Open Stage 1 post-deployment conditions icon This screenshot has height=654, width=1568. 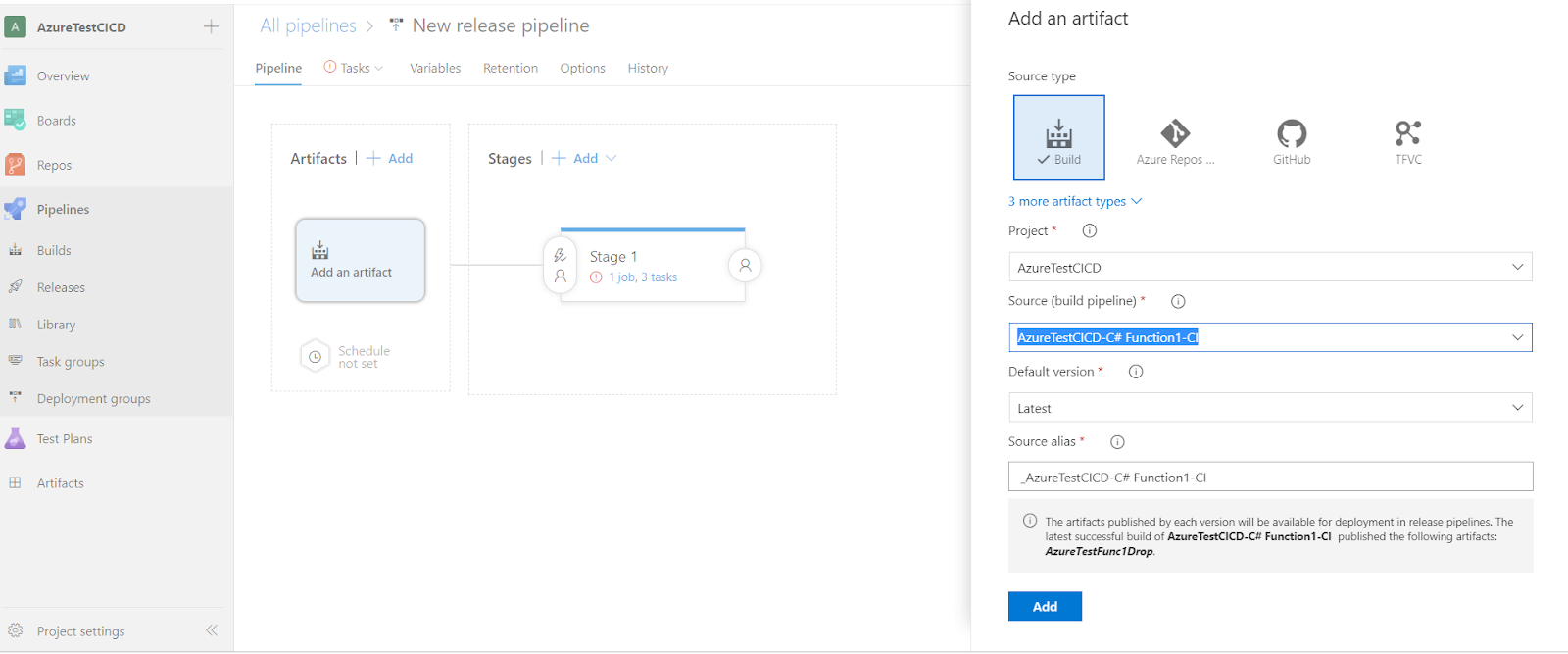[745, 265]
